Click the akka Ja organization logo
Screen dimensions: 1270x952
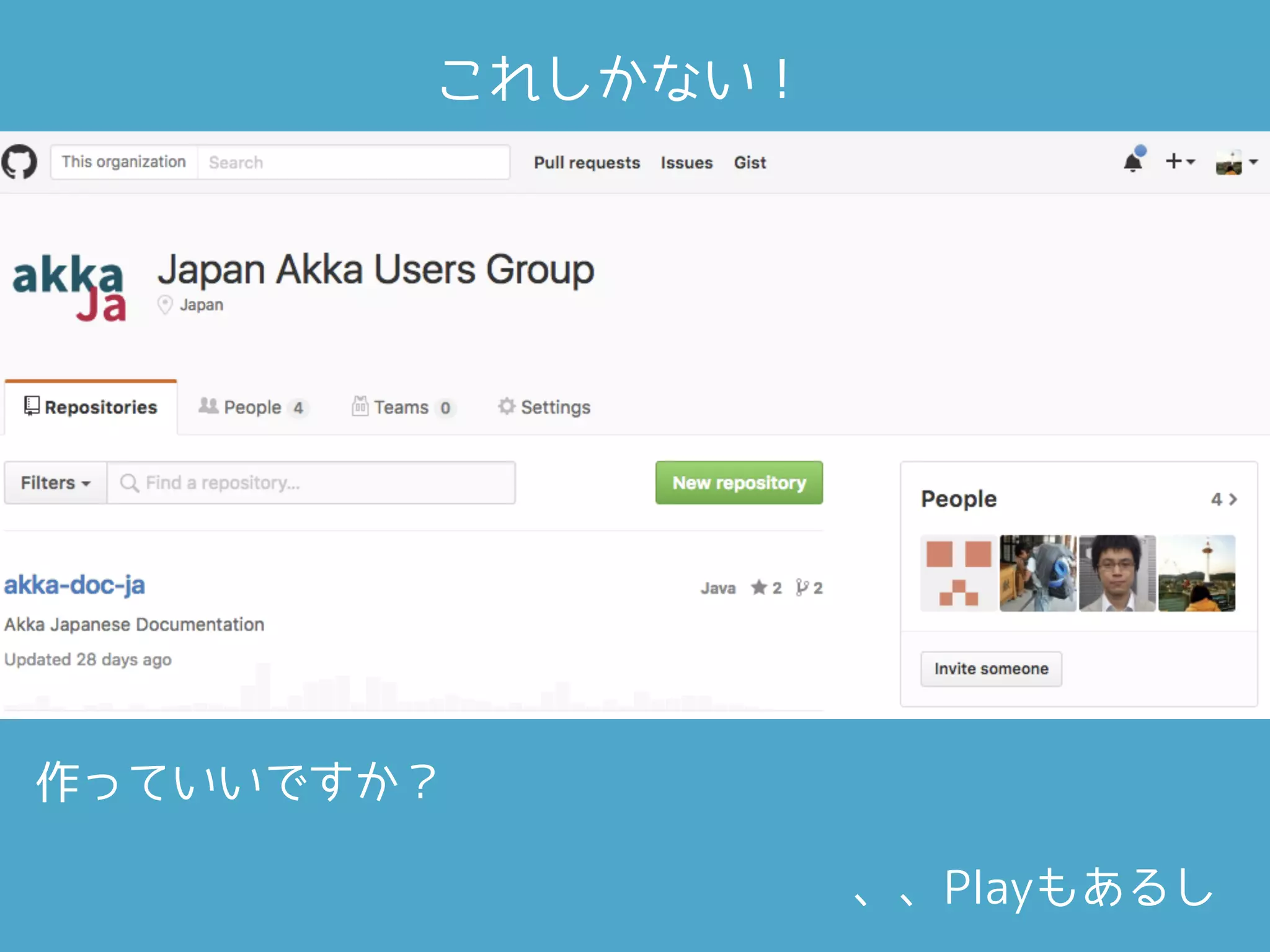69,288
